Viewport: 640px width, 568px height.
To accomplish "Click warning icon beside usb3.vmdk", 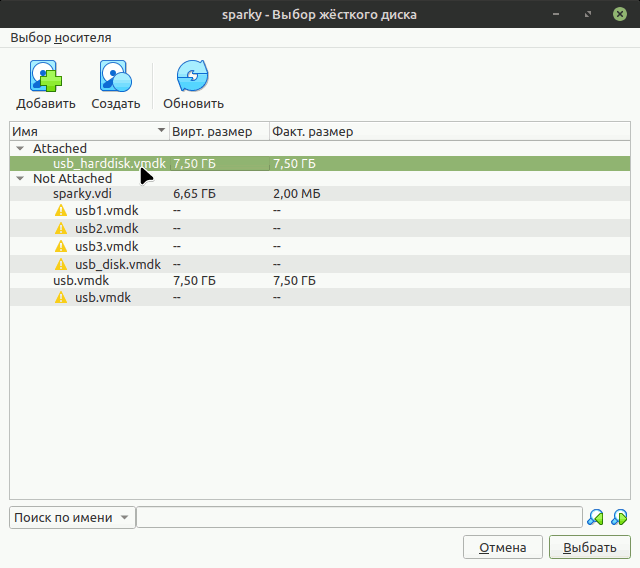I will click(x=61, y=246).
